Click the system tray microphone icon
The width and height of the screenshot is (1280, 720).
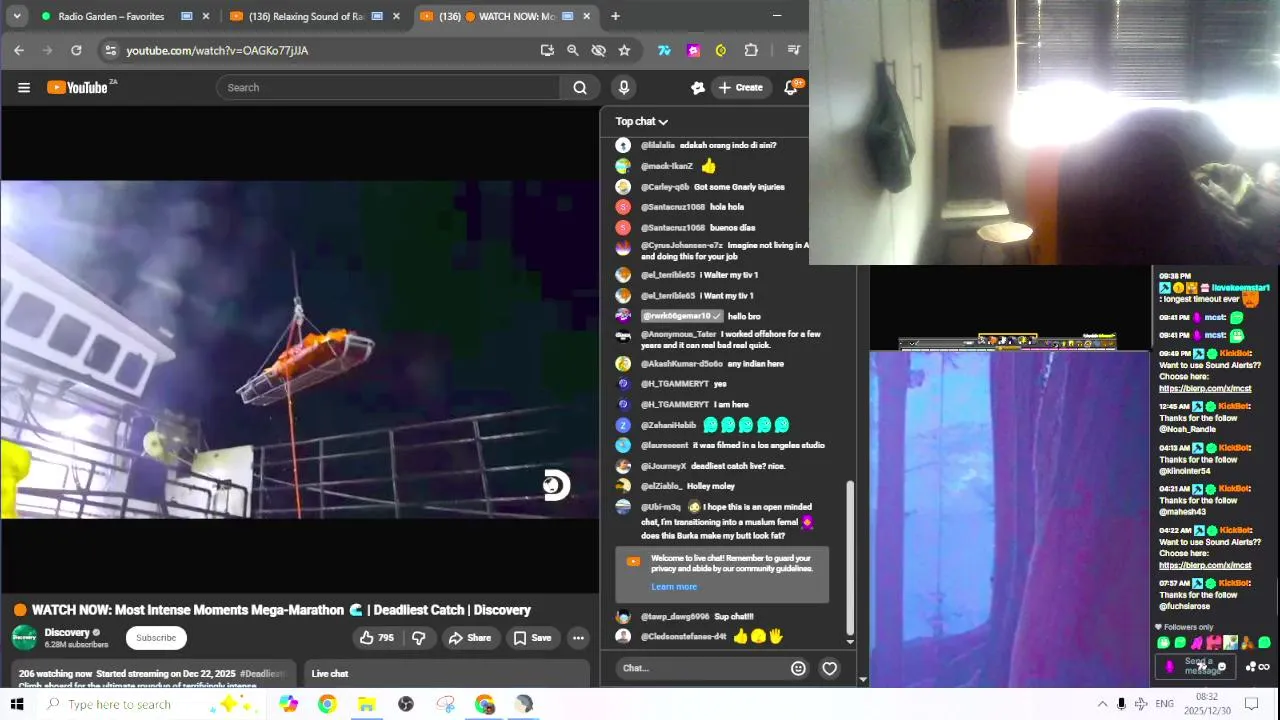pyautogui.click(x=1121, y=704)
